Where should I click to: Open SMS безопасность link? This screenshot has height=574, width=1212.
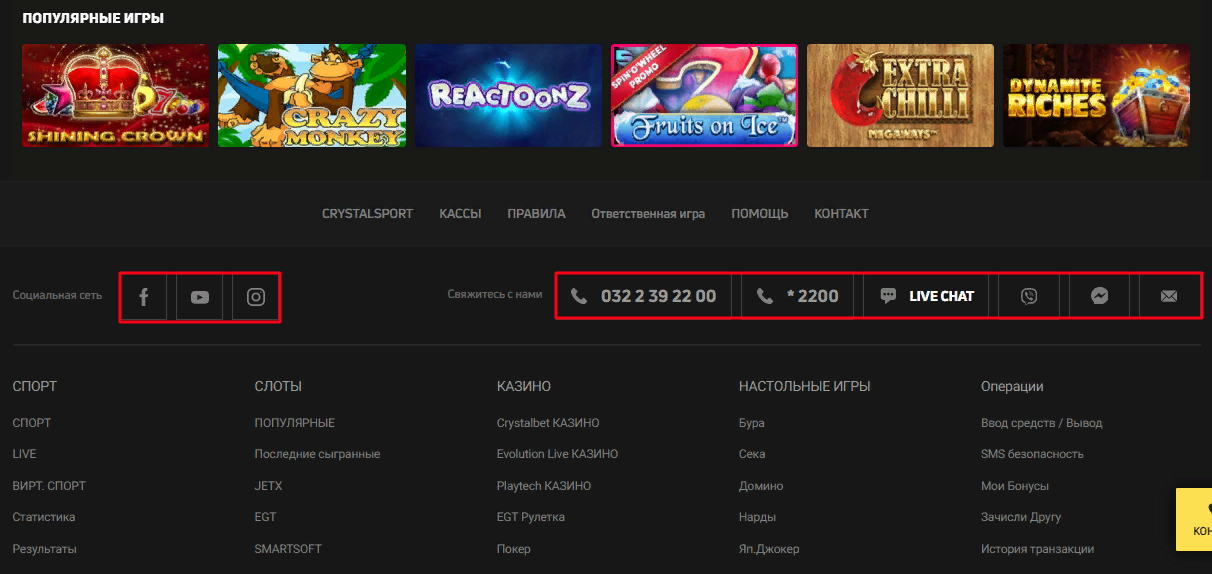pos(1032,454)
